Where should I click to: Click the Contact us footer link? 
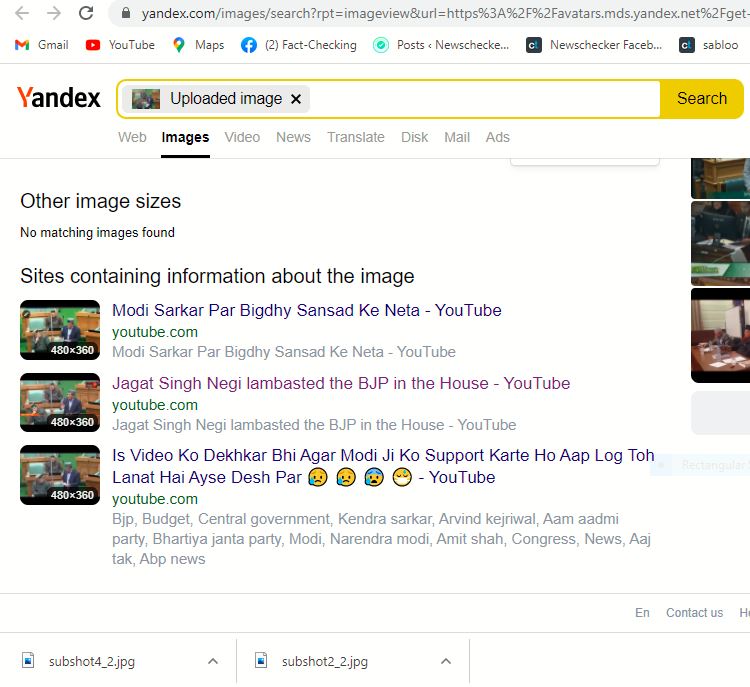(694, 613)
